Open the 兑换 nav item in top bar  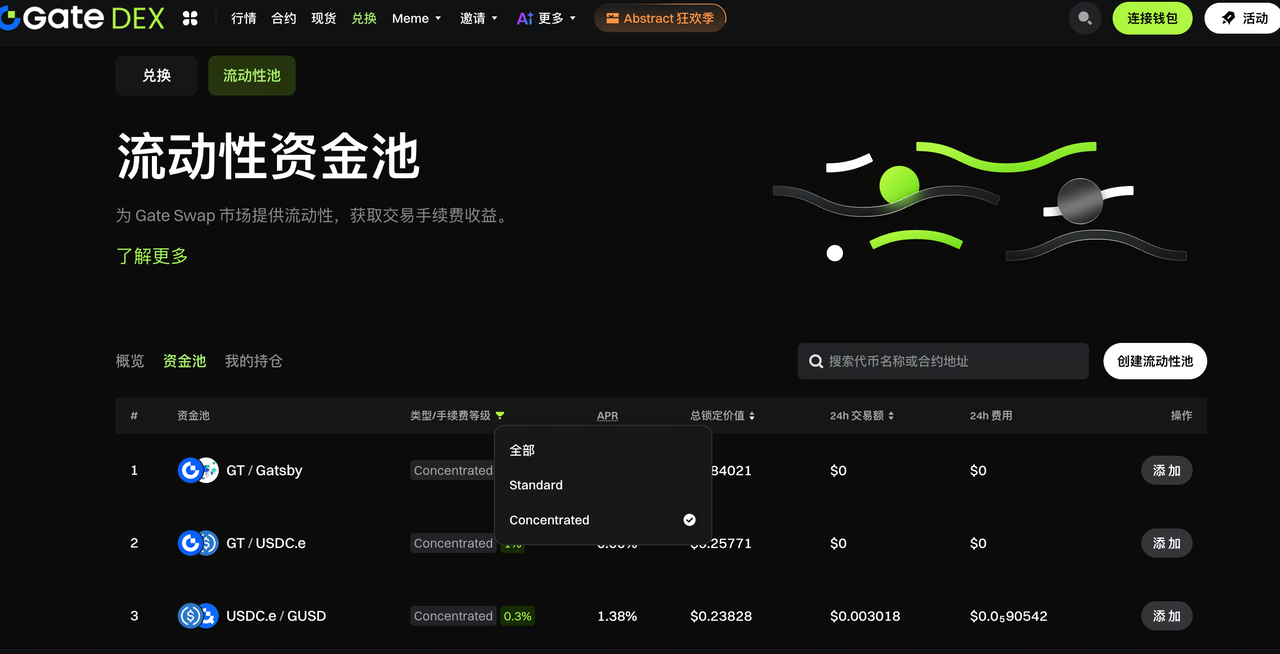tap(364, 18)
